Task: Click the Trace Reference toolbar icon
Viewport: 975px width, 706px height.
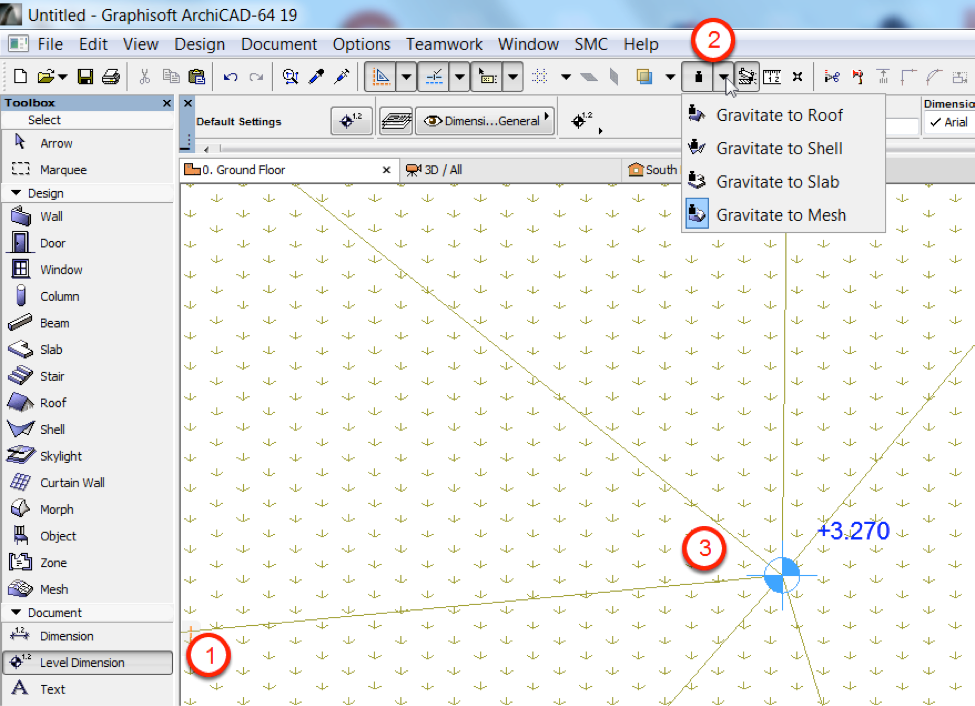Action: point(644,77)
